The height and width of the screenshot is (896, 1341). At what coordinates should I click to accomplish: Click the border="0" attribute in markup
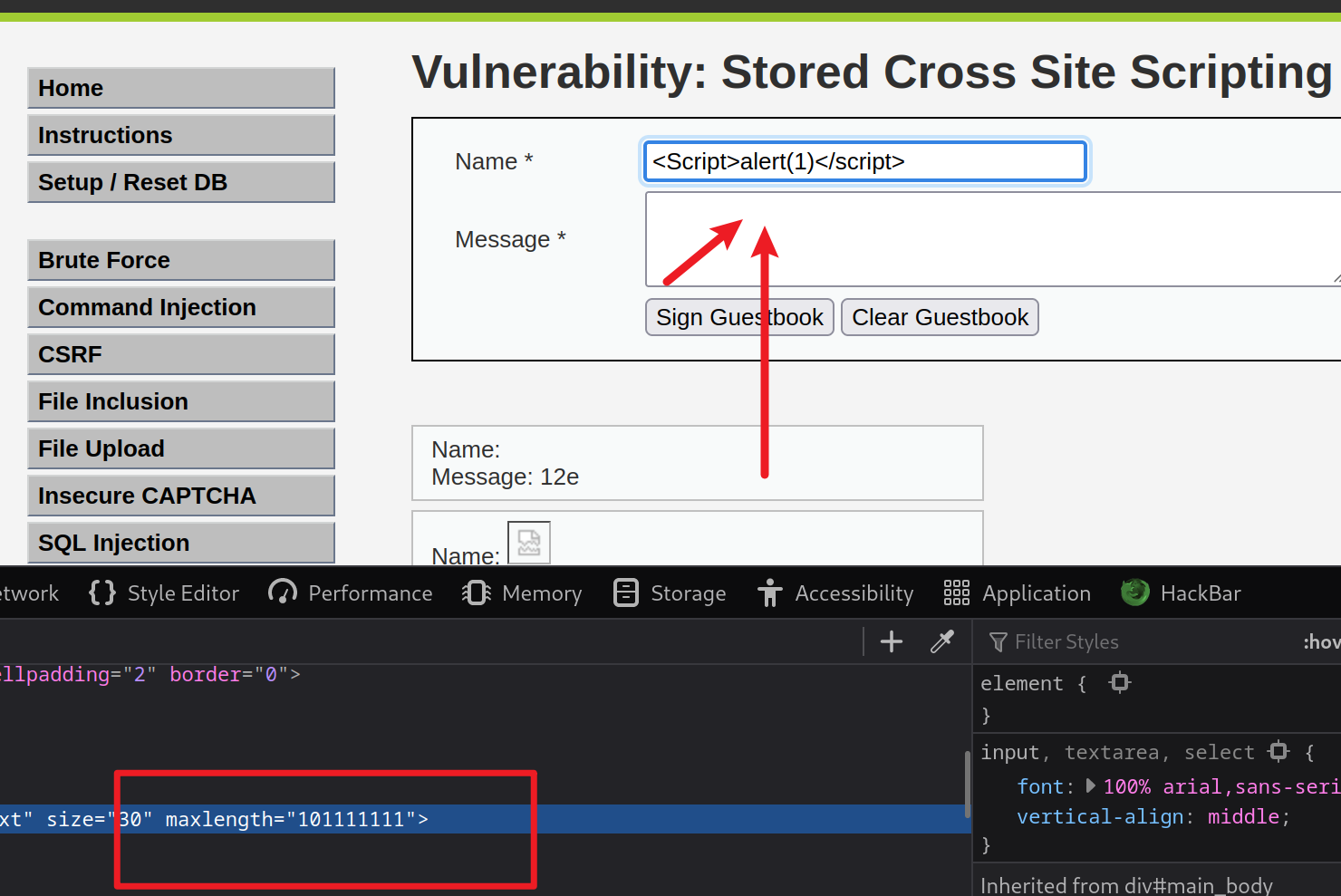(x=229, y=674)
